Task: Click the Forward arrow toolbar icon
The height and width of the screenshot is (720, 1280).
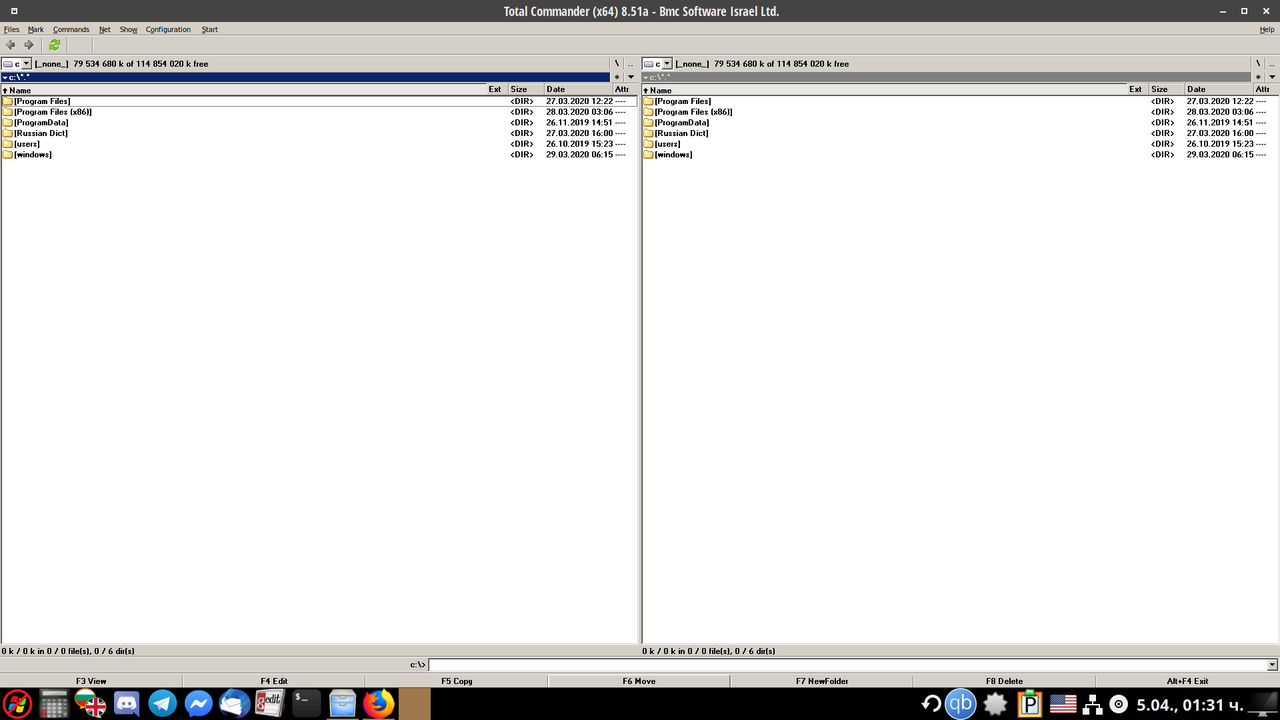Action: click(x=29, y=45)
